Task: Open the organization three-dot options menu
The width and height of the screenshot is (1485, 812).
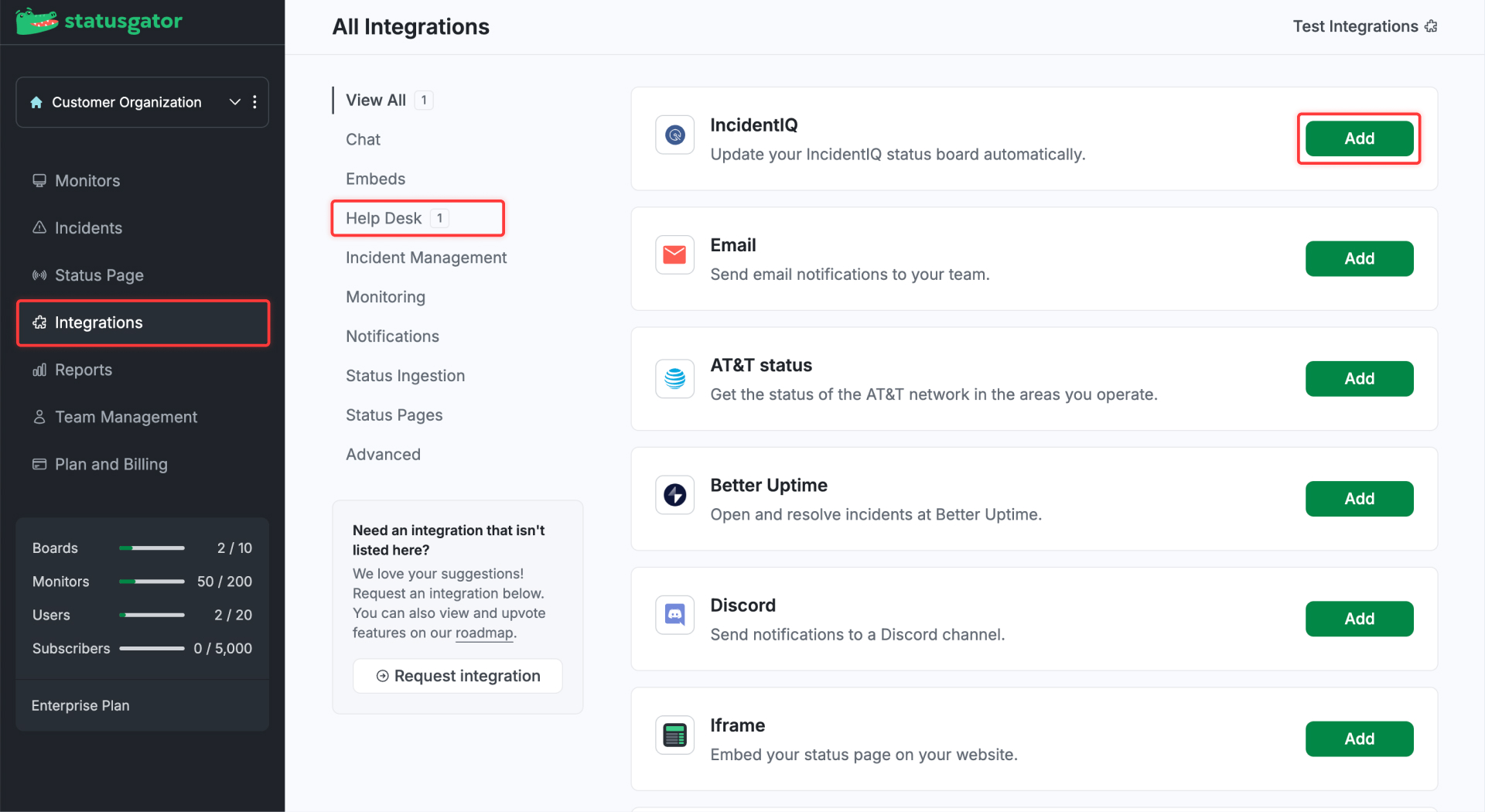Action: 254,102
